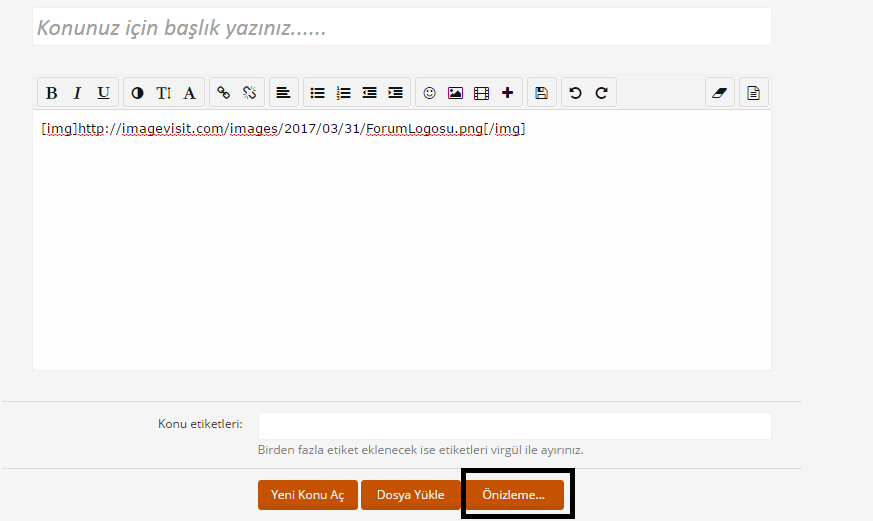The width and height of the screenshot is (873, 521).
Task: Save the draft with the floppy disk icon
Action: [541, 93]
